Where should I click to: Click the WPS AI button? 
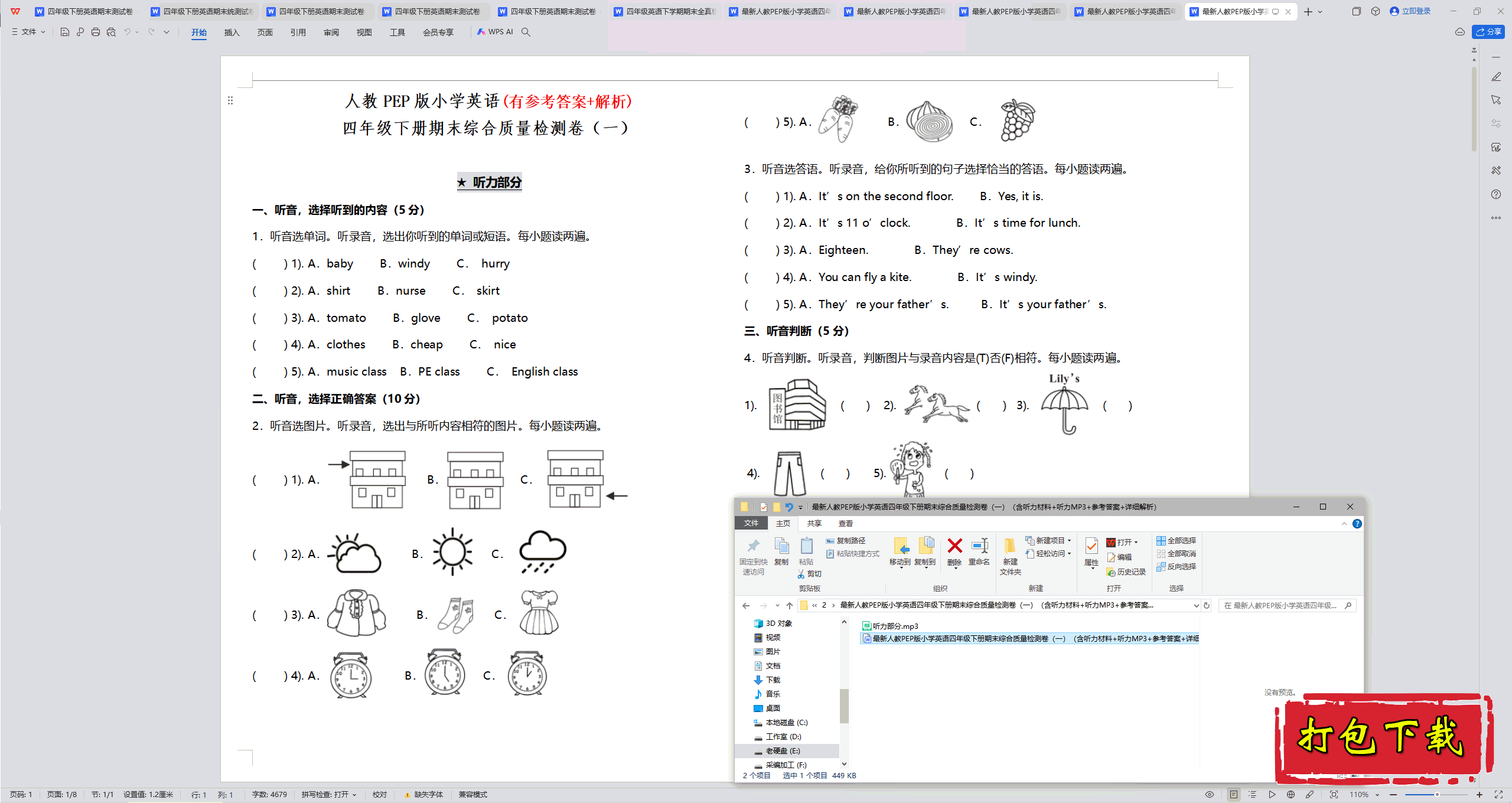(495, 32)
